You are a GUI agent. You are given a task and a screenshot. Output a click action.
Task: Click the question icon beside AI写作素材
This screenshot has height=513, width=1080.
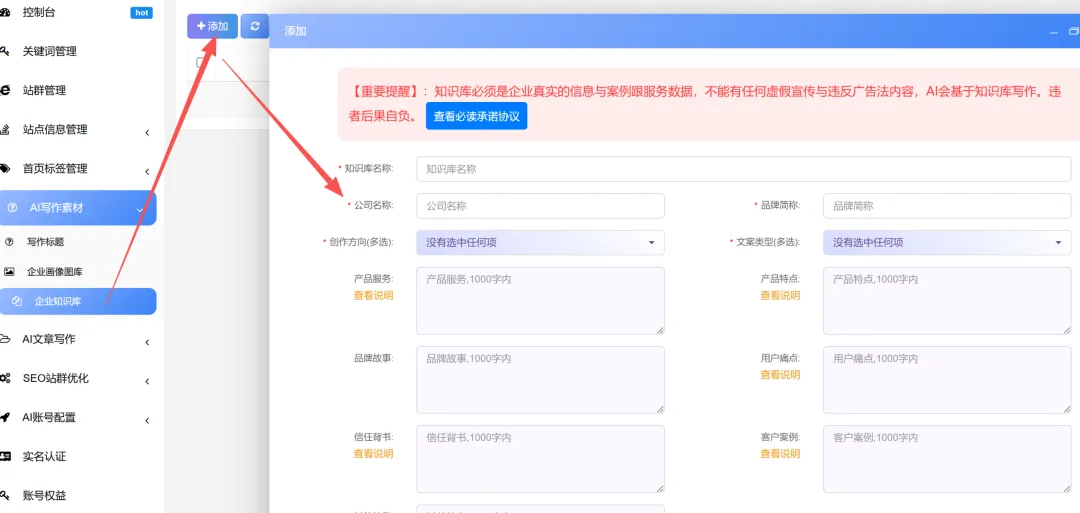point(12,208)
